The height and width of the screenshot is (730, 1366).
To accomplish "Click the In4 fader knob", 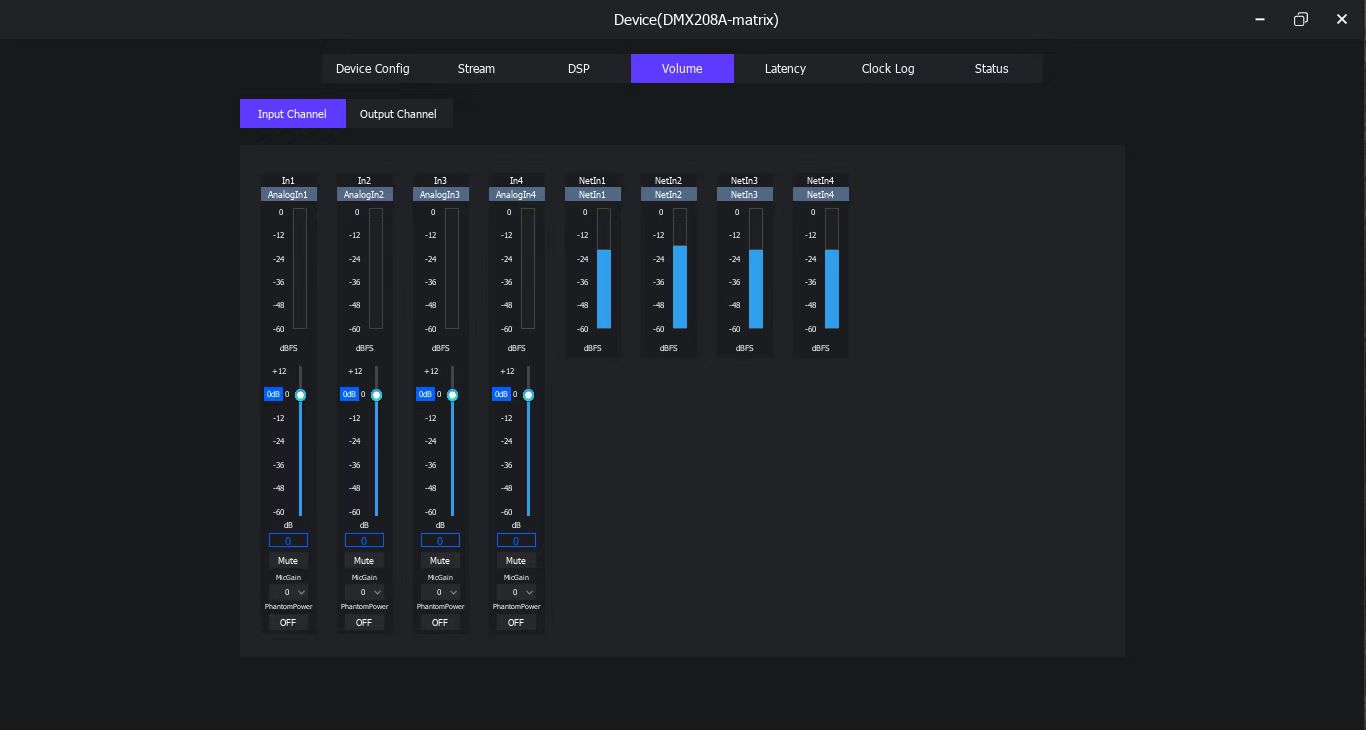I will 528,395.
